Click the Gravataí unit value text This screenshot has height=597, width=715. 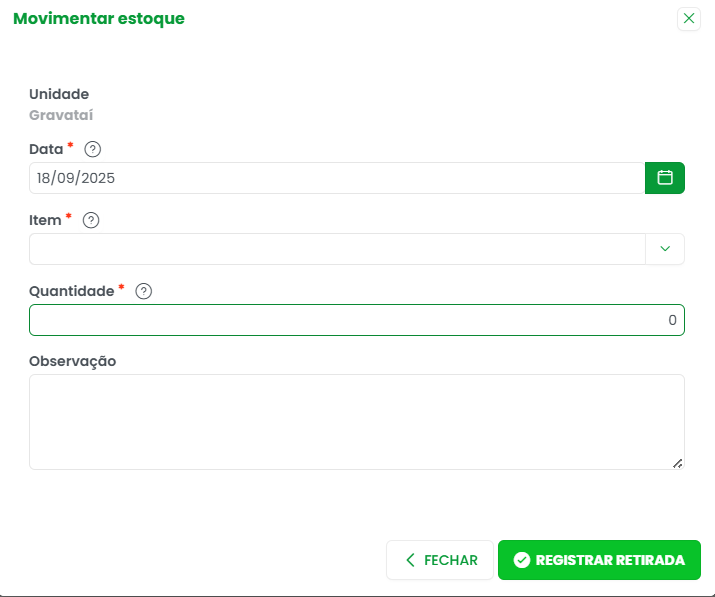[x=61, y=114]
